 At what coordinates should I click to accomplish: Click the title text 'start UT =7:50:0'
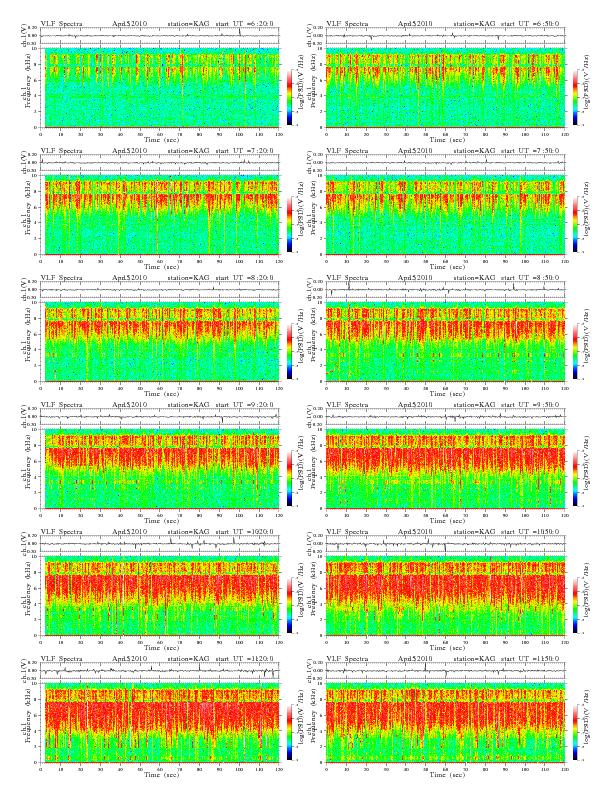click(x=530, y=151)
